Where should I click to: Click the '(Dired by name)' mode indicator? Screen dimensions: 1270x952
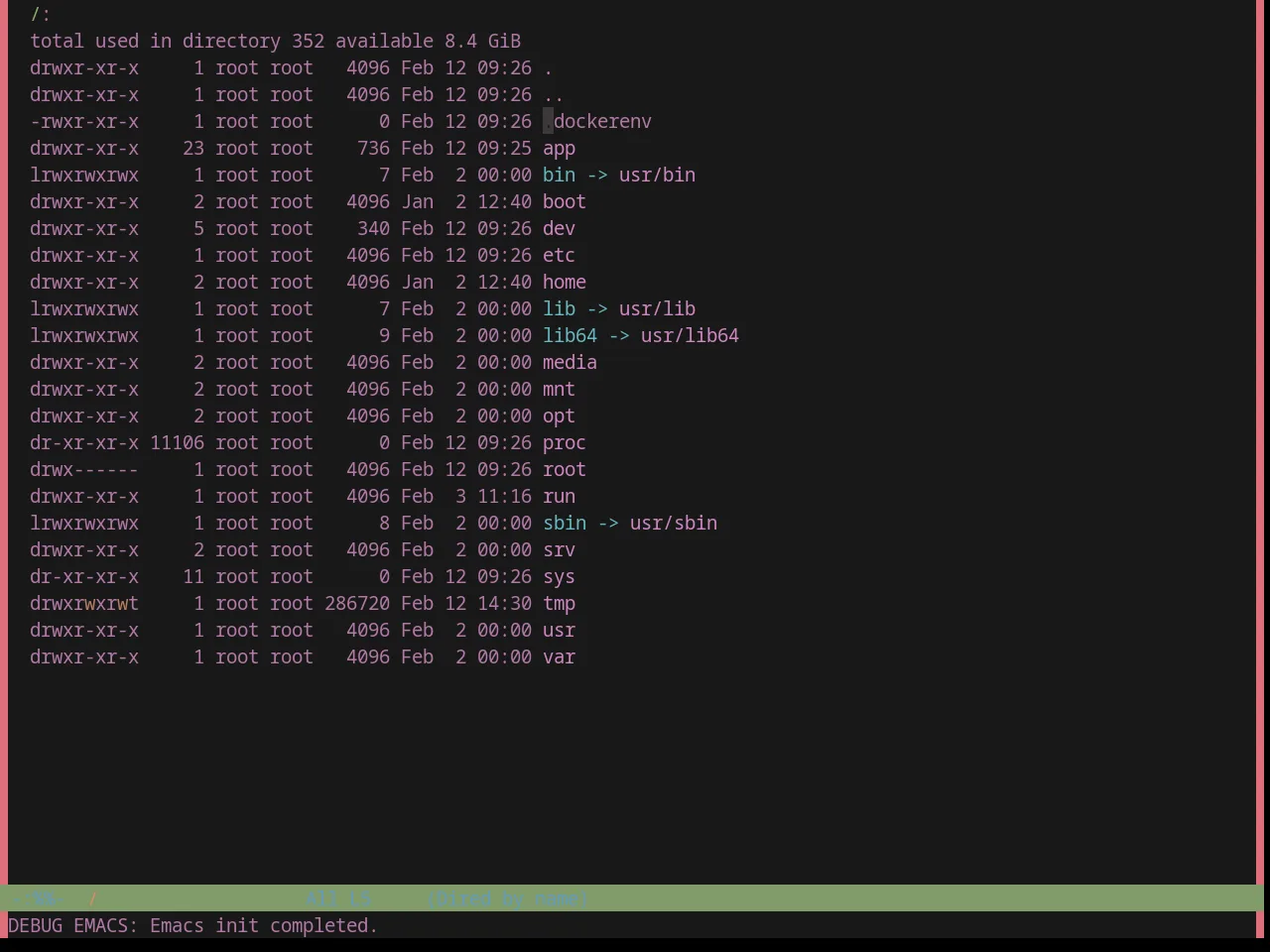[x=509, y=898]
